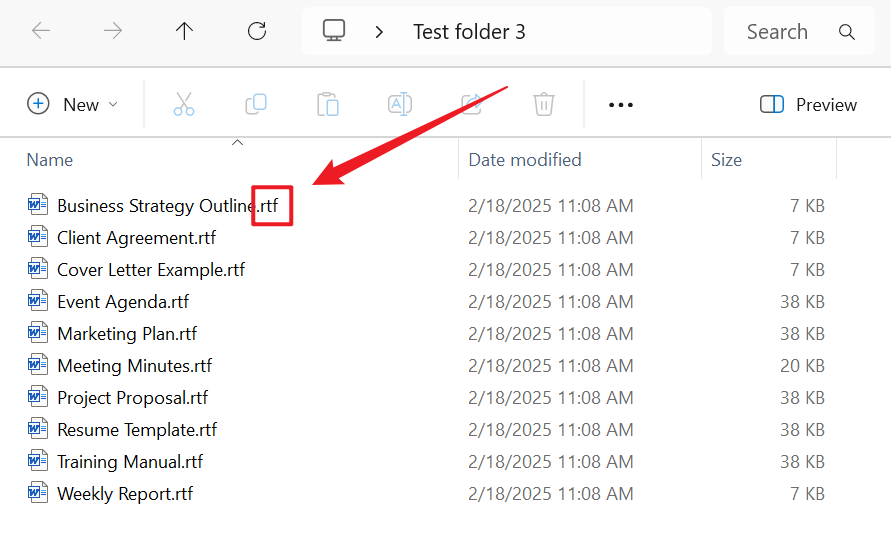Open the See more ellipsis menu

pos(621,105)
